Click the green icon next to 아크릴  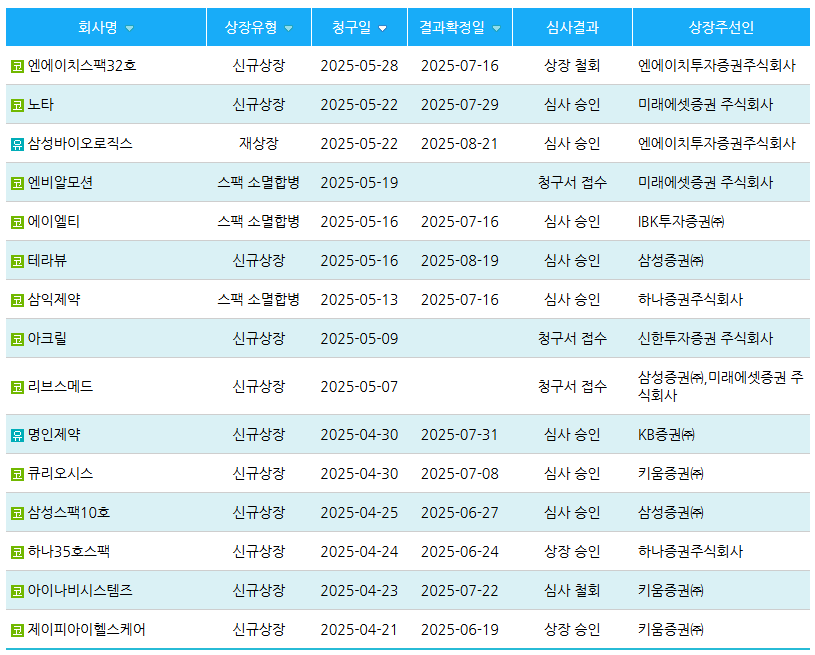(x=17, y=339)
